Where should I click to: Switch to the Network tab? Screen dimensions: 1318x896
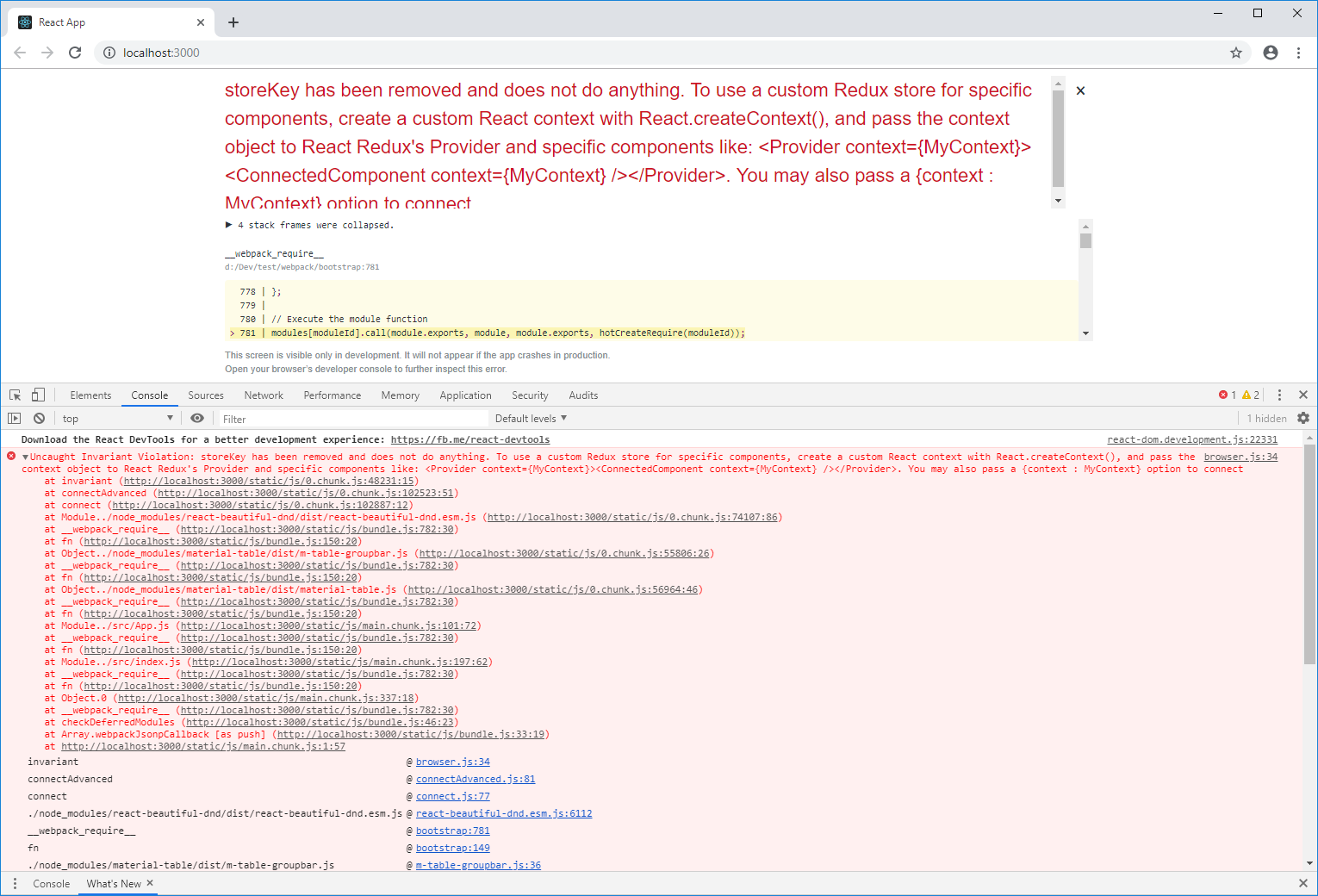[x=263, y=395]
